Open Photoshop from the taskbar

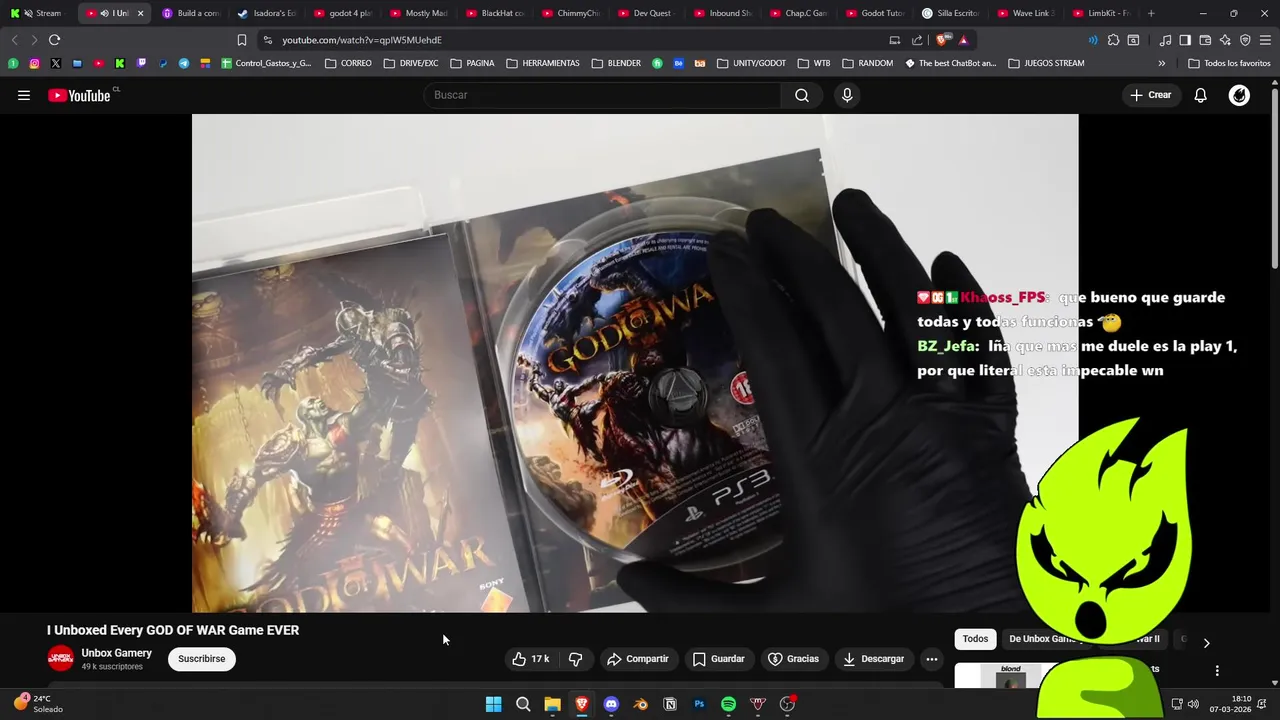(x=699, y=704)
